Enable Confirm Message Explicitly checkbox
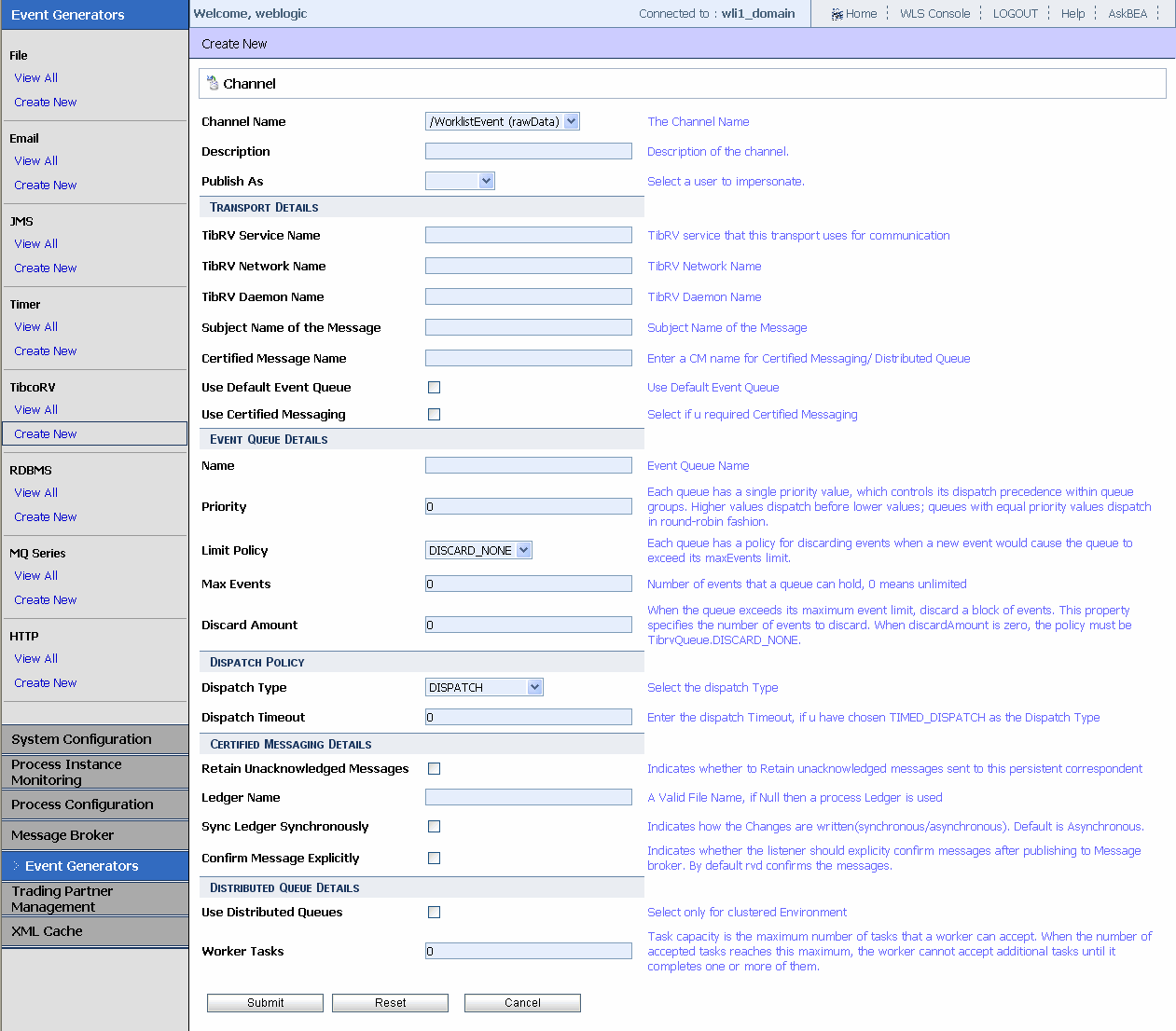Image resolution: width=1176 pixels, height=1031 pixels. click(434, 858)
